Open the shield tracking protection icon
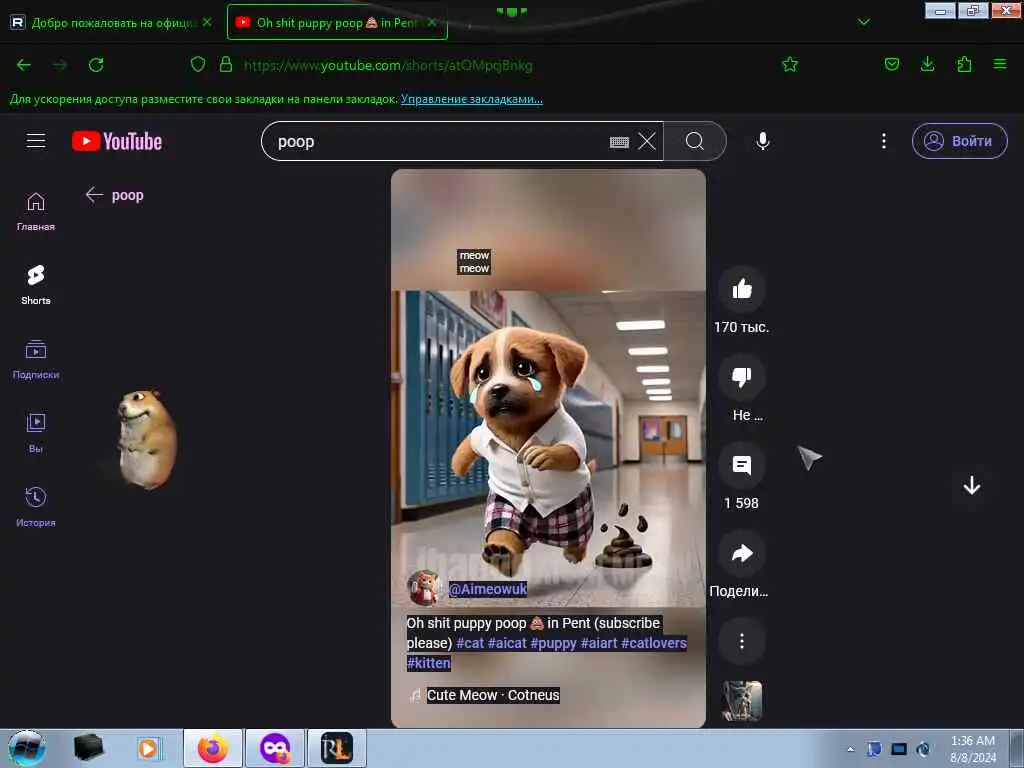 coord(198,64)
